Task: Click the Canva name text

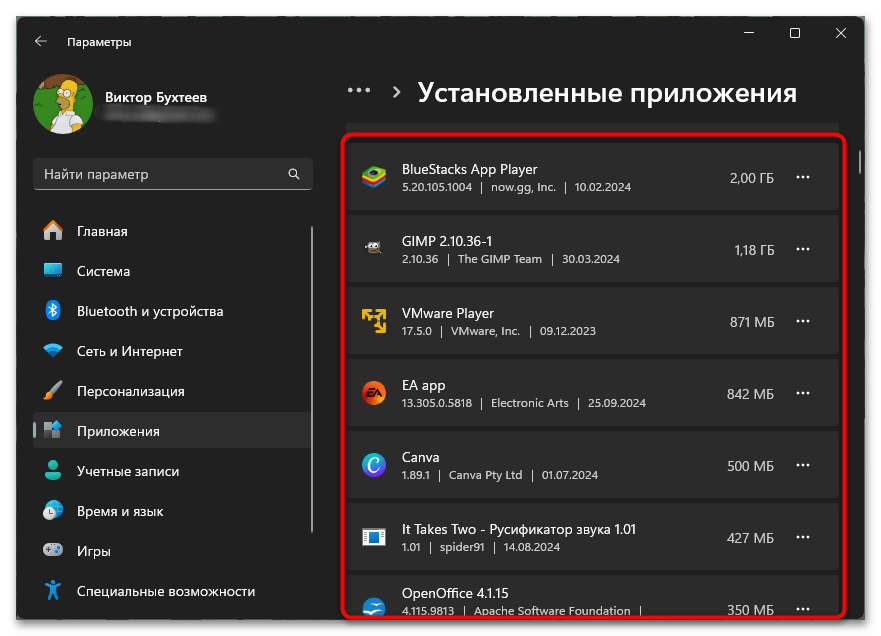Action: click(x=420, y=457)
